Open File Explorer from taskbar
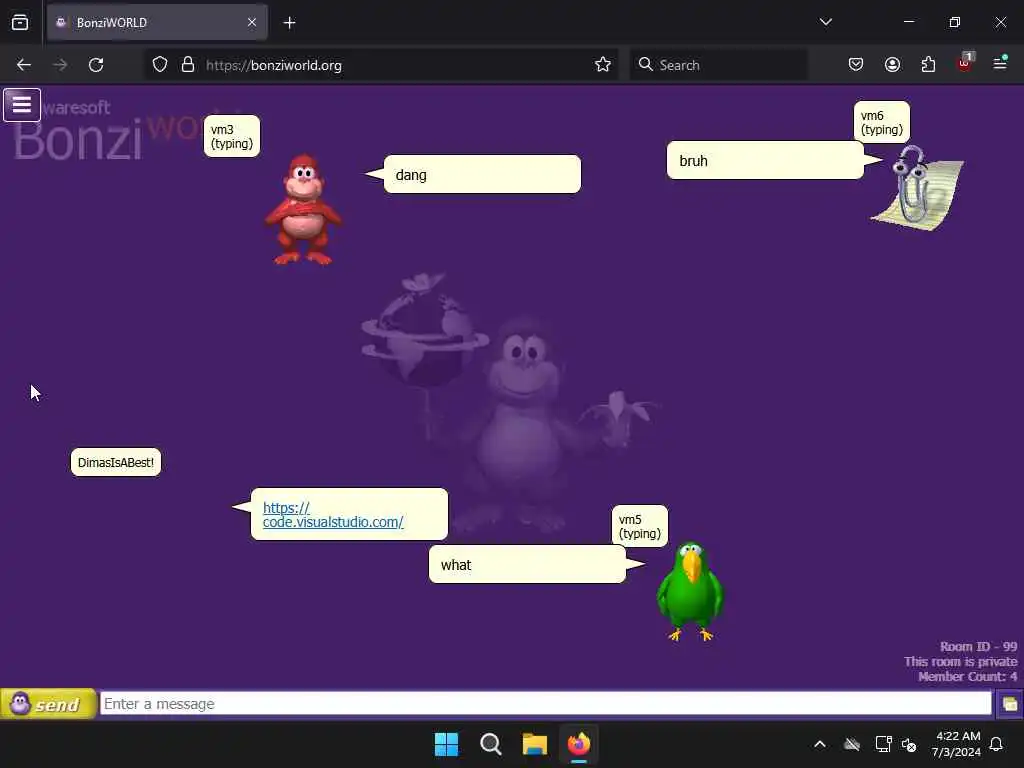The image size is (1024, 768). (535, 744)
